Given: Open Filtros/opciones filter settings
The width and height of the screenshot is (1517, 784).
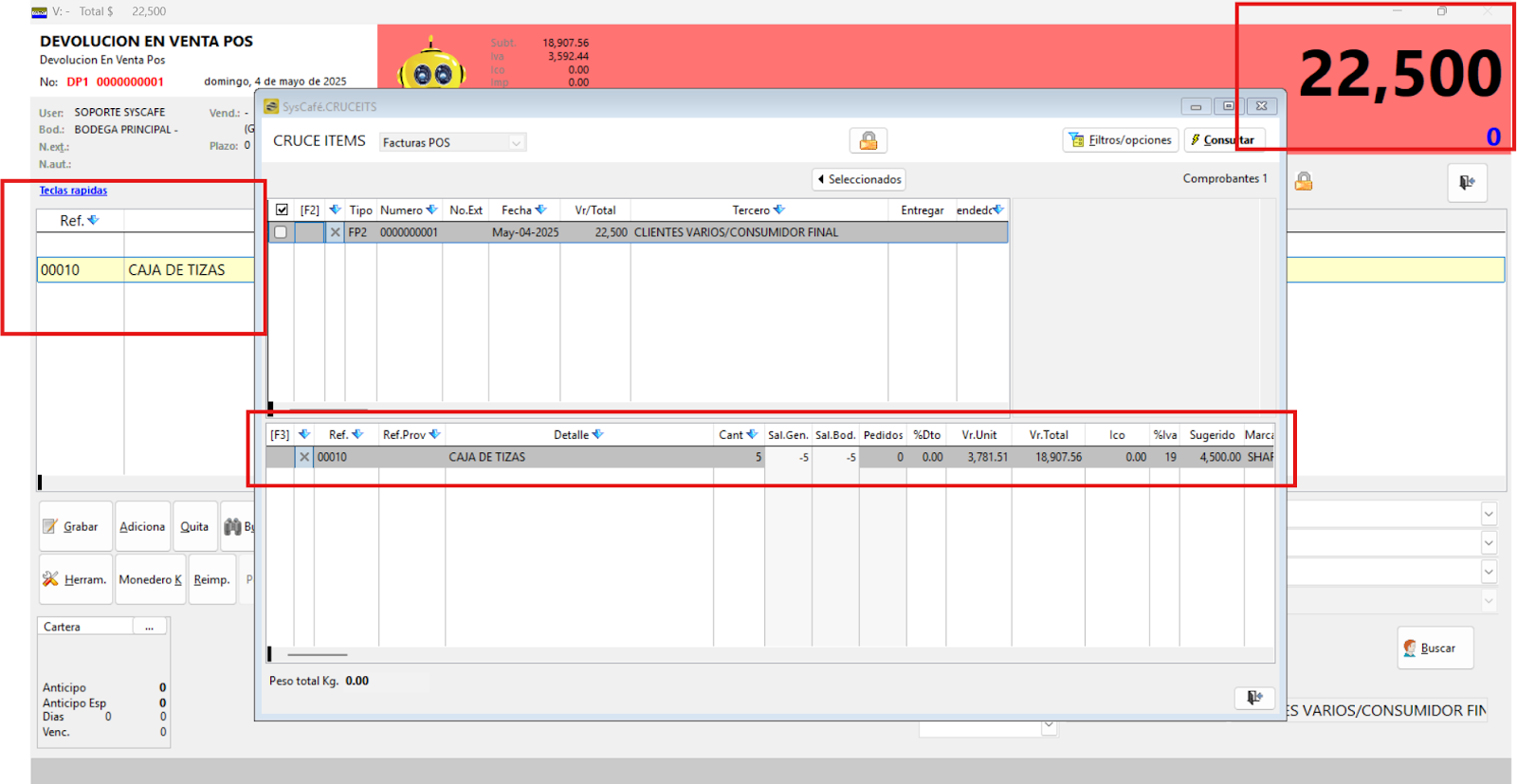Looking at the screenshot, I should (x=1121, y=140).
